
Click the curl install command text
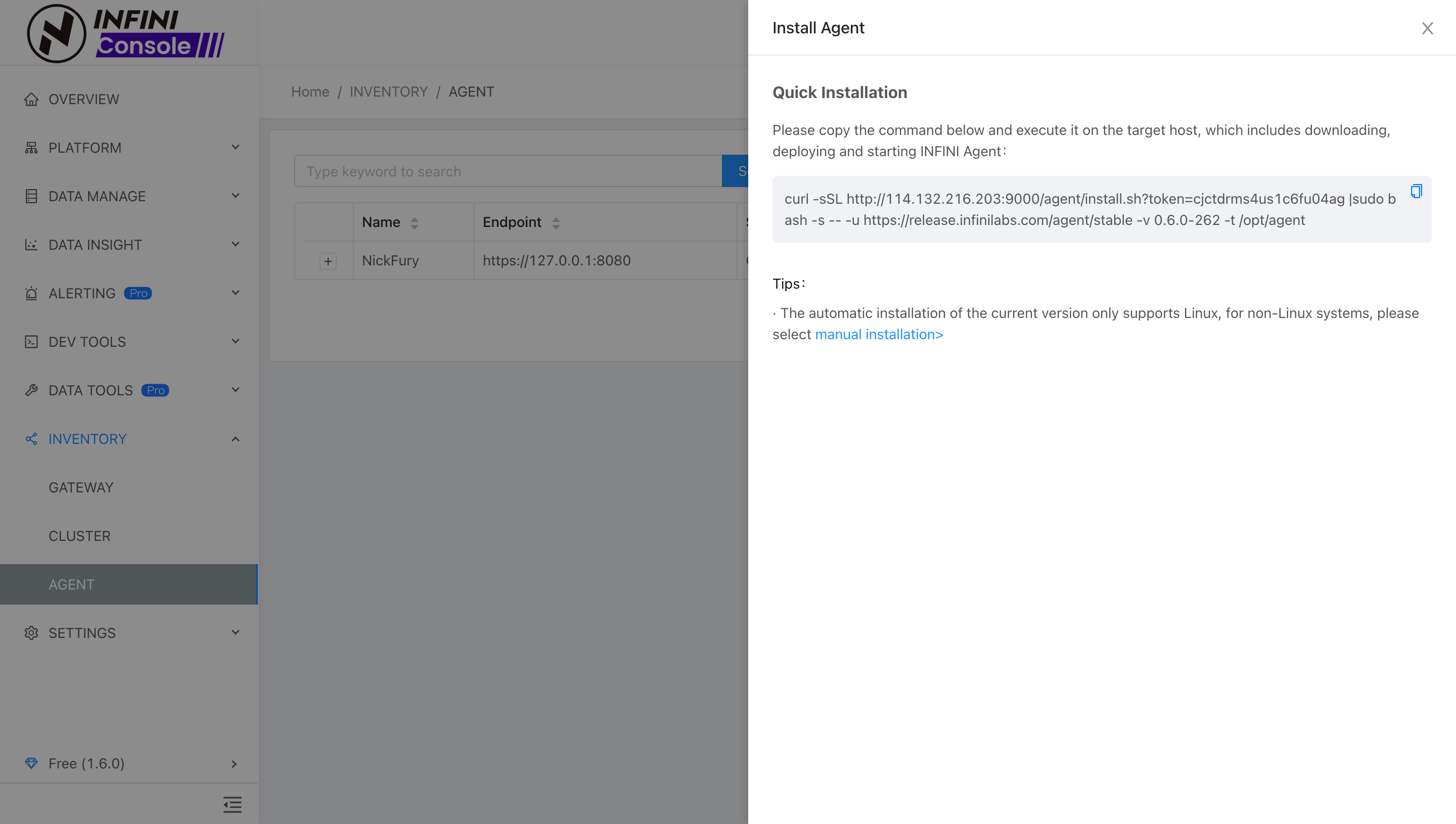coord(1090,209)
